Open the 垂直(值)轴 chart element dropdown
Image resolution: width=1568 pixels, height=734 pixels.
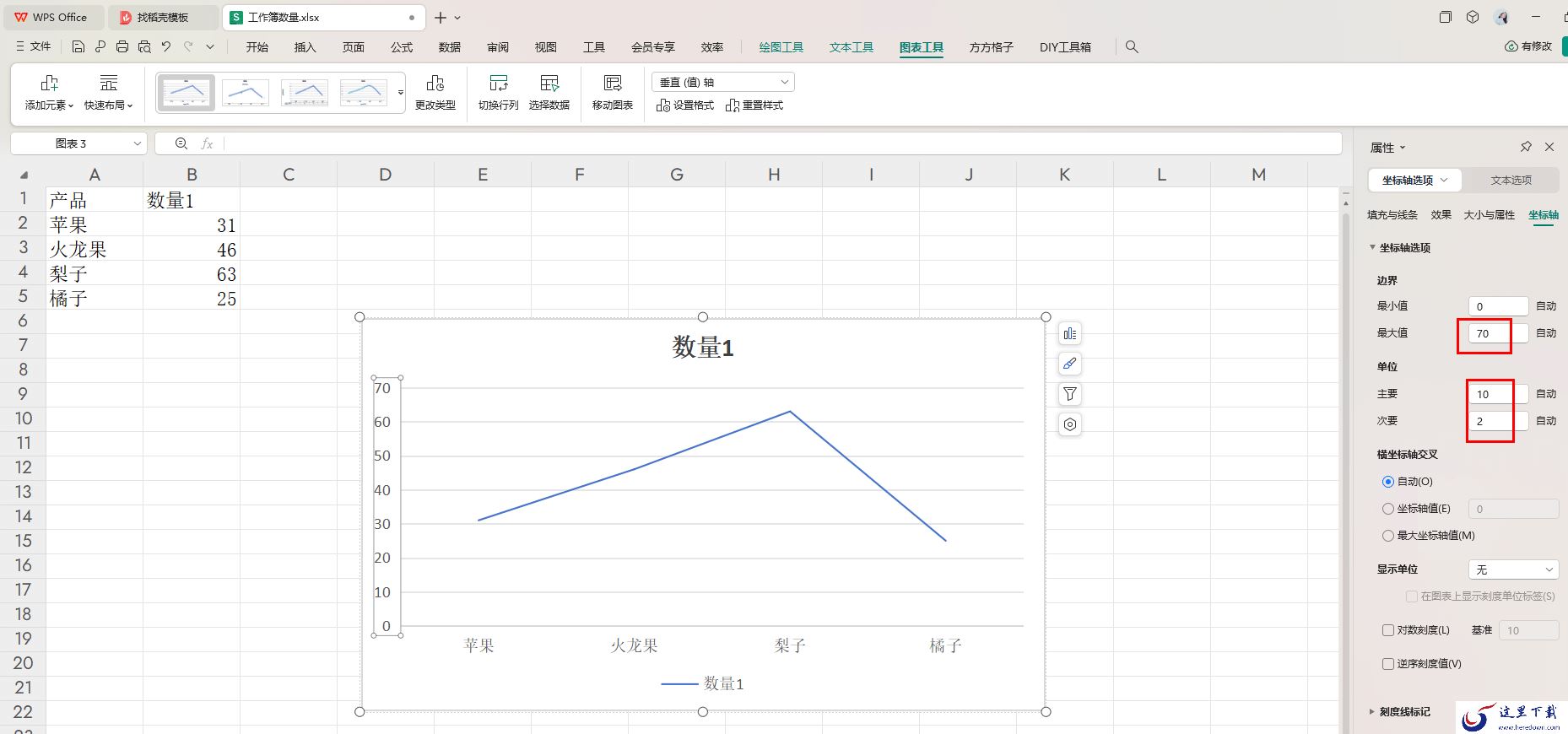pyautogui.click(x=723, y=82)
